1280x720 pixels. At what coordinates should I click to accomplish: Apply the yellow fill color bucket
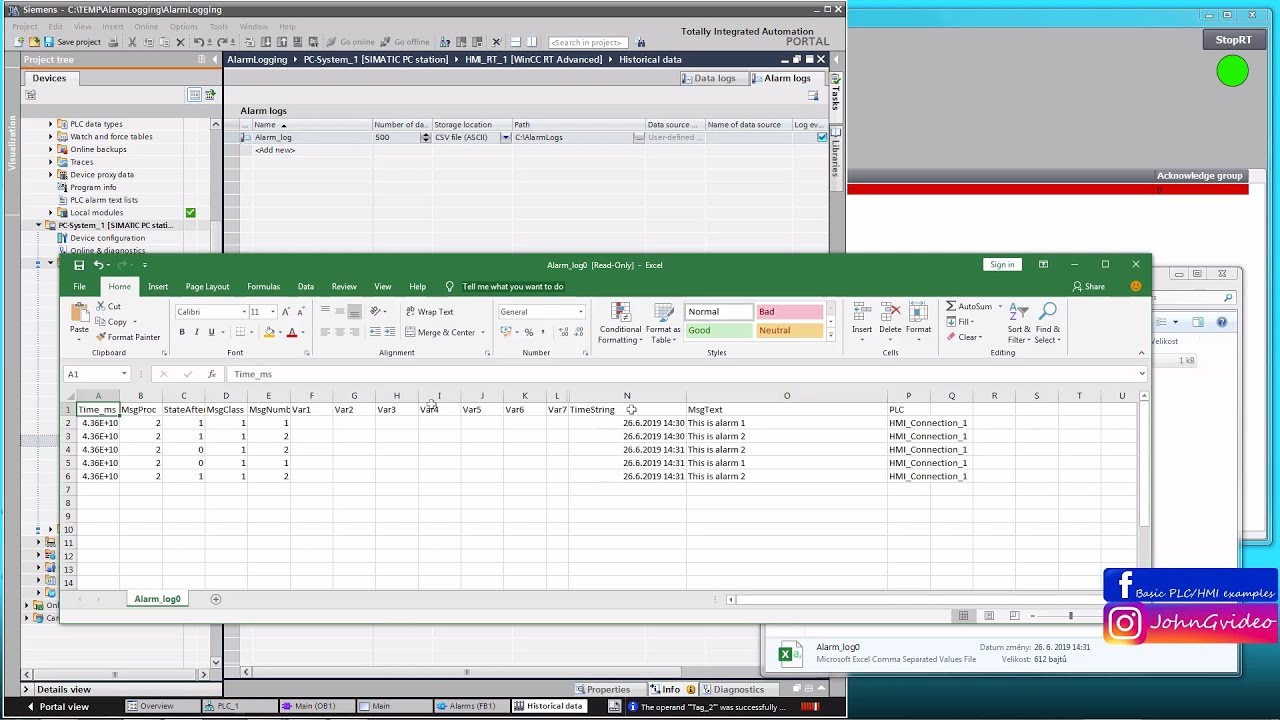point(269,332)
